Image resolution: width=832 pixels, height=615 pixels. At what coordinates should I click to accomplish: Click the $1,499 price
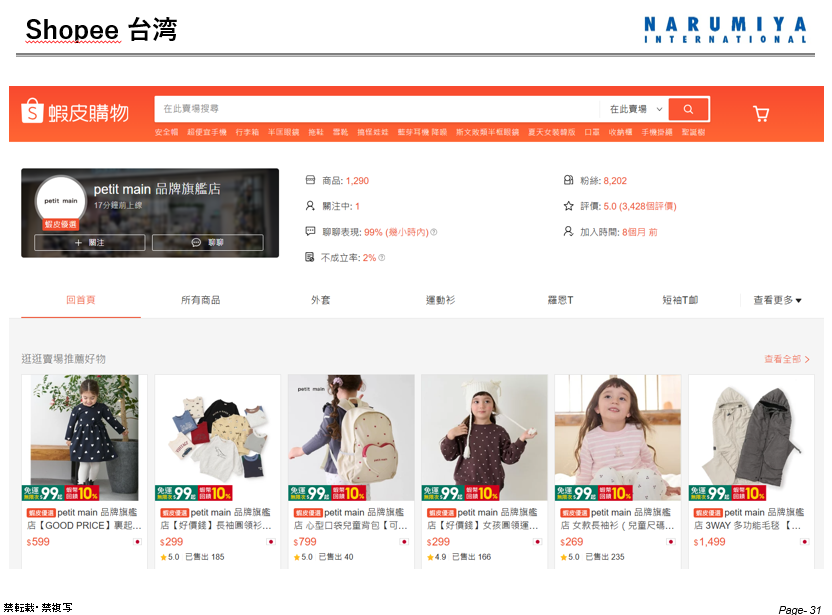(x=709, y=542)
